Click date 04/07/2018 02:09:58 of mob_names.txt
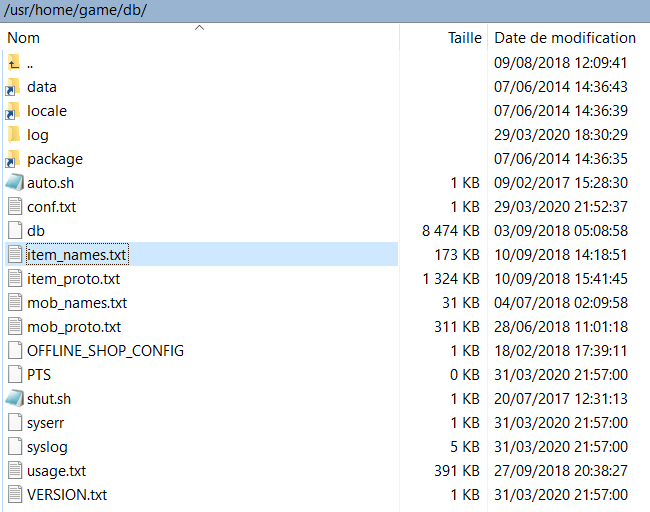Viewport: 650px width, 512px height. click(561, 303)
